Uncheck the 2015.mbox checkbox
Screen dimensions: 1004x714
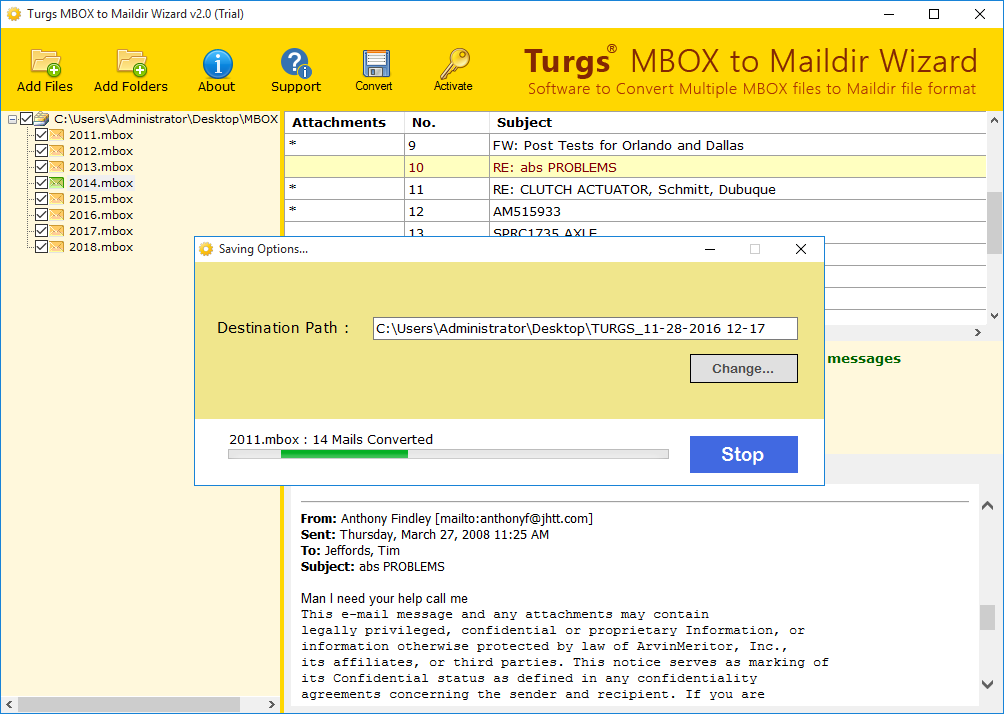coord(42,199)
